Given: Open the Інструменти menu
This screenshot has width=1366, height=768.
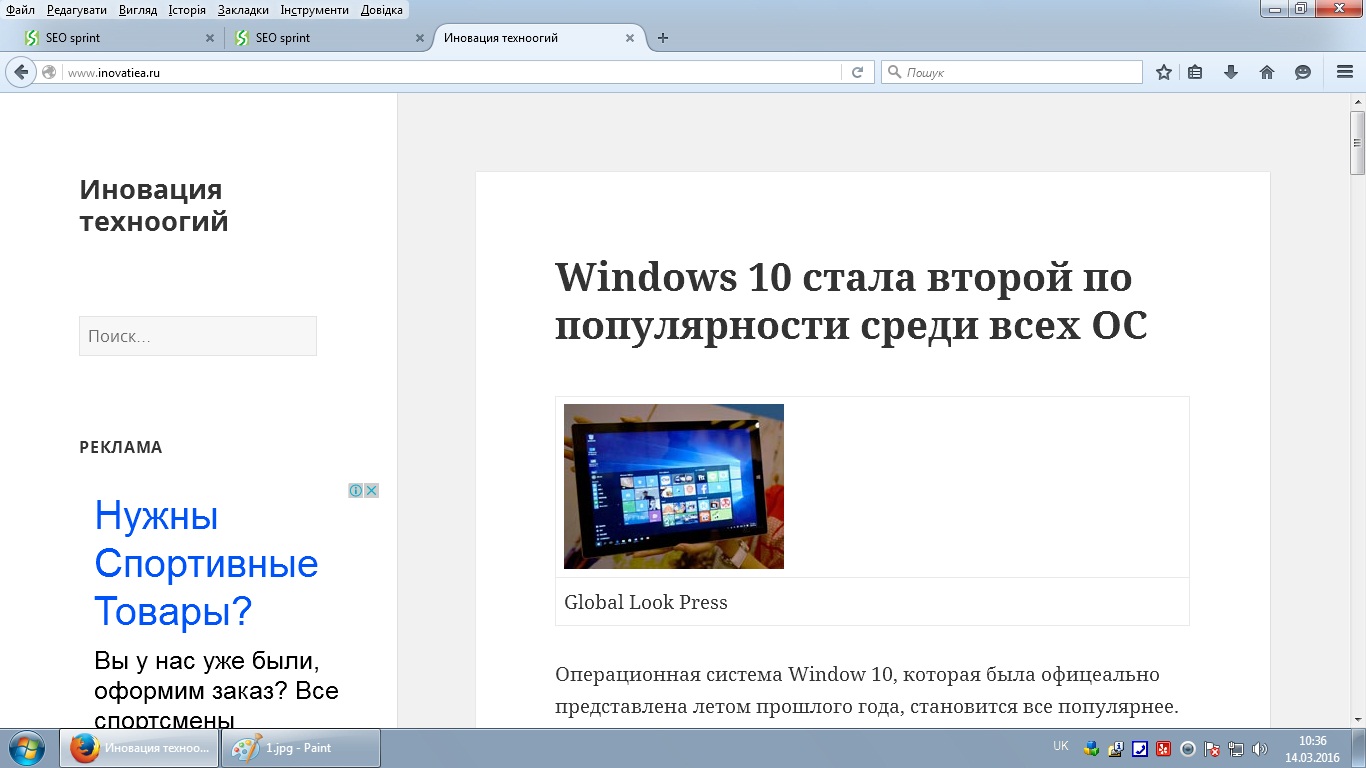Looking at the screenshot, I should point(315,10).
